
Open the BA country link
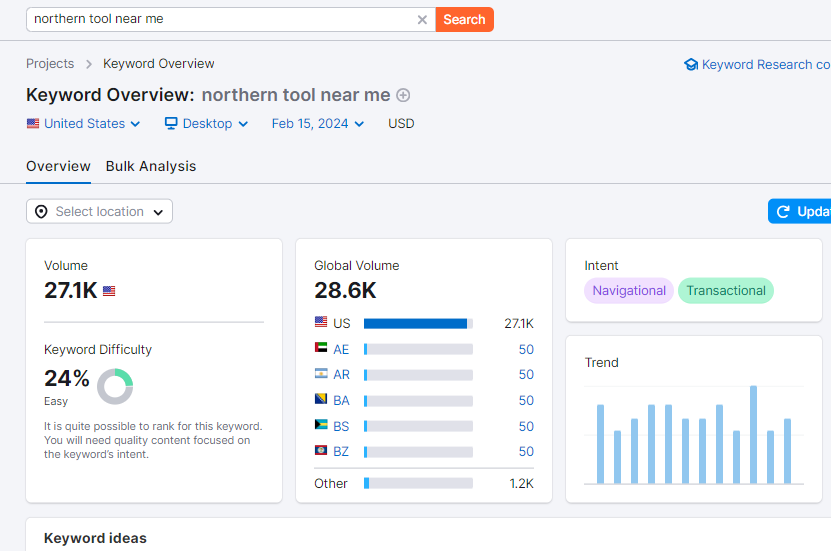pos(341,401)
